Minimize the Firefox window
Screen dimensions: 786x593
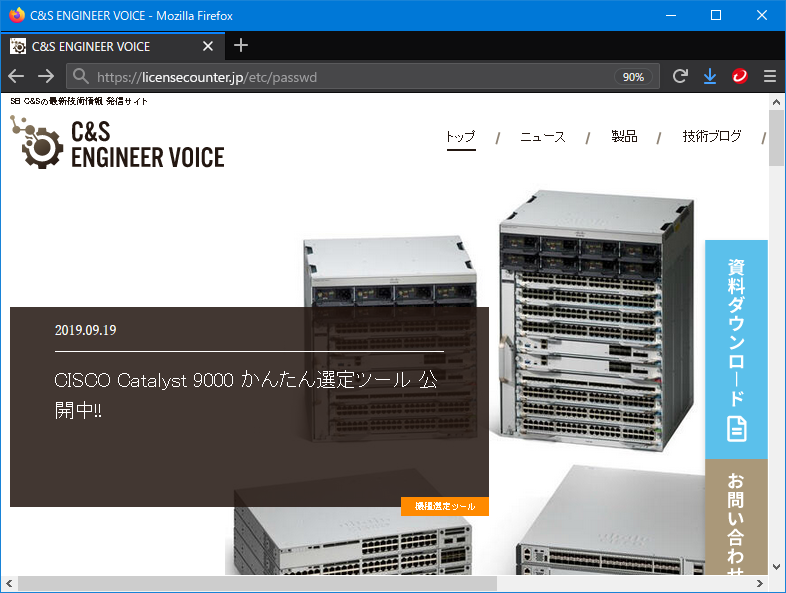(x=671, y=16)
